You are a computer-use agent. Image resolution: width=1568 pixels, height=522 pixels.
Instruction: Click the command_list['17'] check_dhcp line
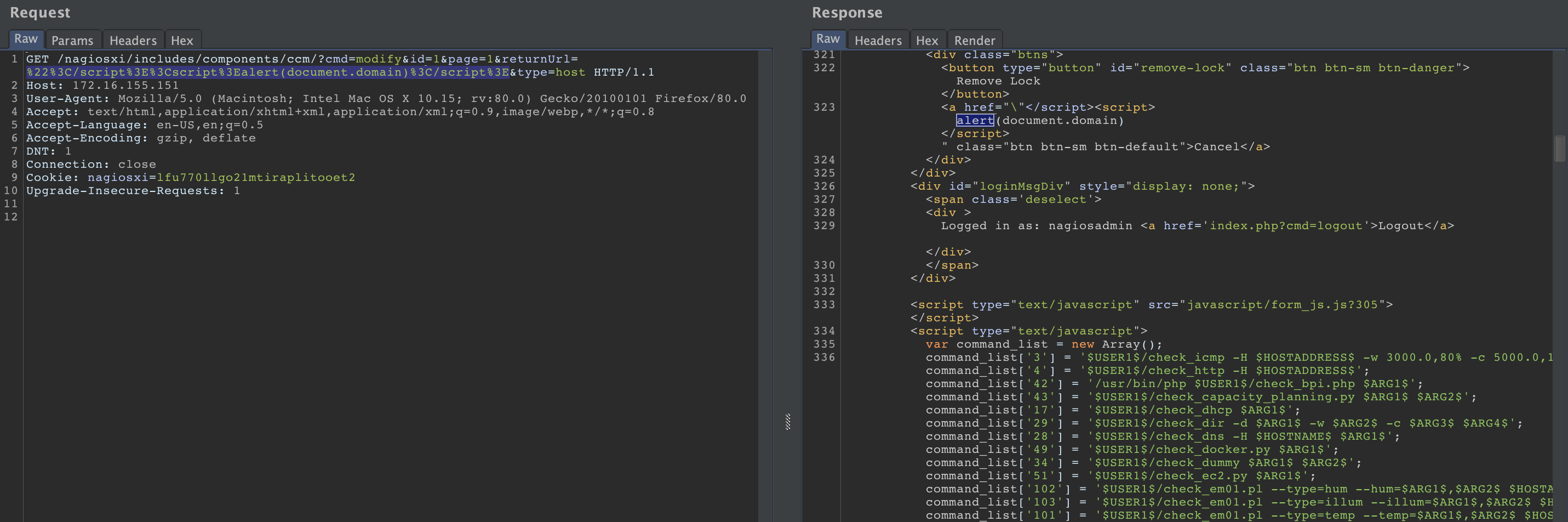tap(1113, 411)
